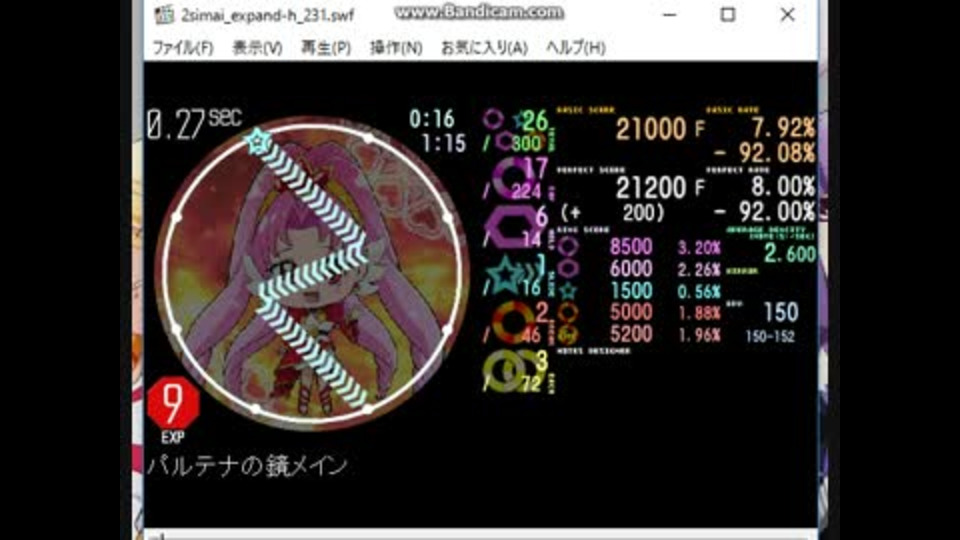960x540 pixels.
Task: Click the total time 1:15
Action: tap(443, 143)
